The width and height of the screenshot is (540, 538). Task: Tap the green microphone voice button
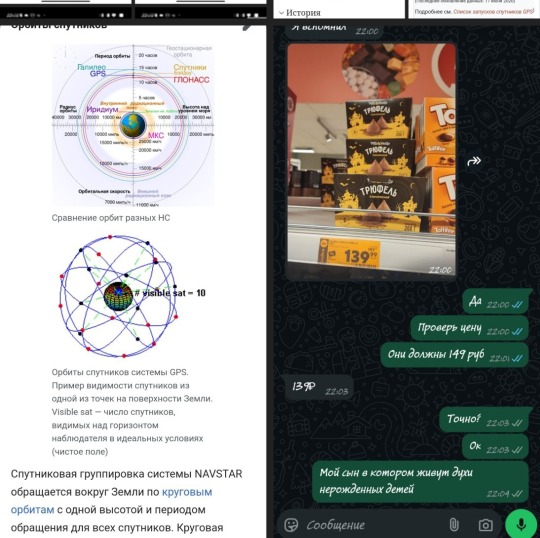coord(521,524)
